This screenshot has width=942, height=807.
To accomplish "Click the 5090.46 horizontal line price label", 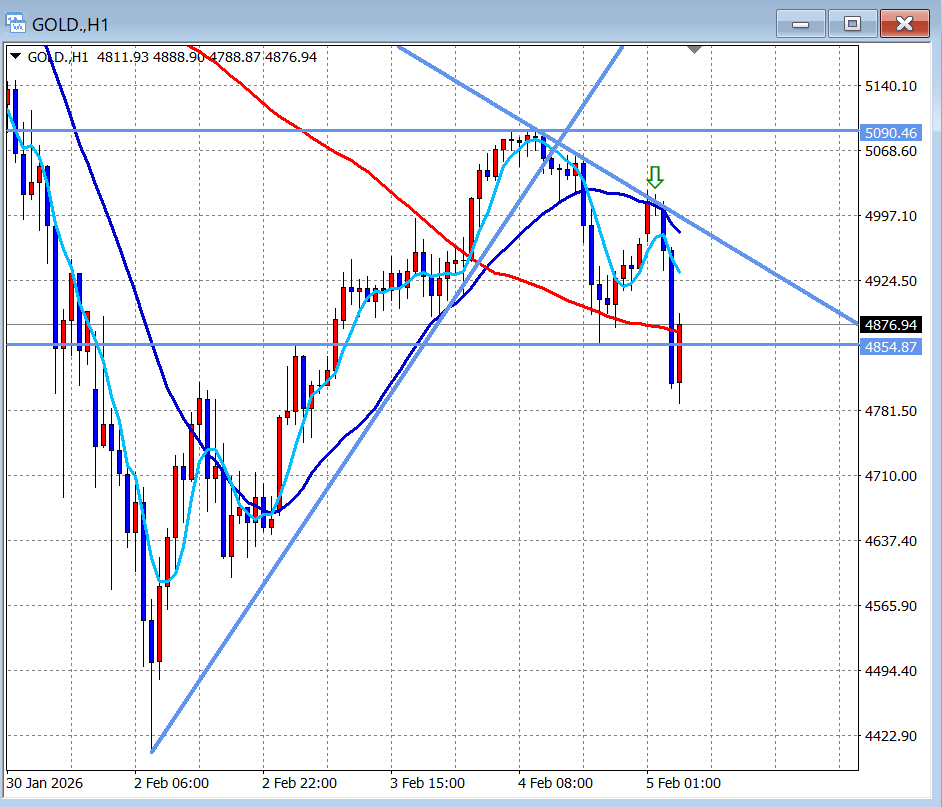I will click(889, 133).
